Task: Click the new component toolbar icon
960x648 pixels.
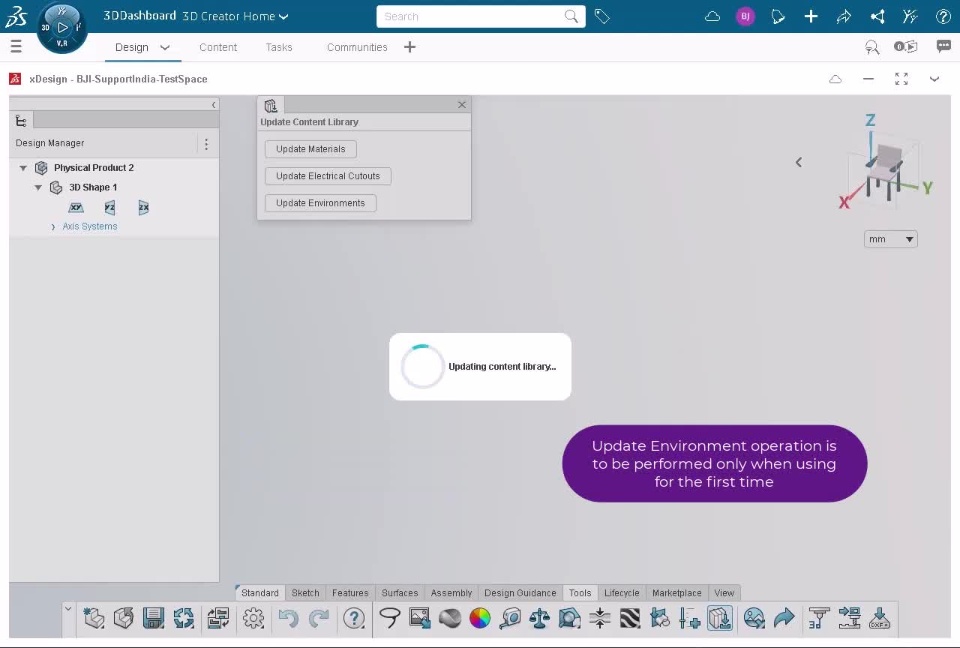Action: [x=94, y=618]
